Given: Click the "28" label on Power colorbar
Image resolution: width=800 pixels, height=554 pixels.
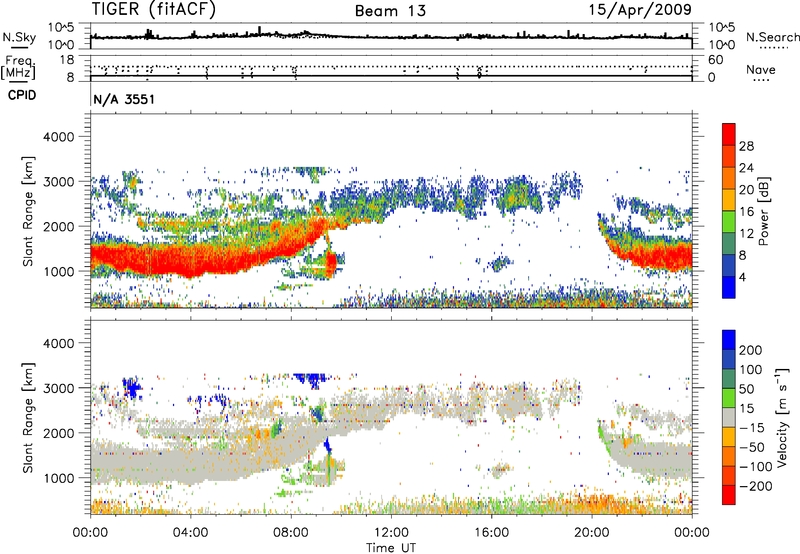Looking at the screenshot, I should tap(746, 146).
